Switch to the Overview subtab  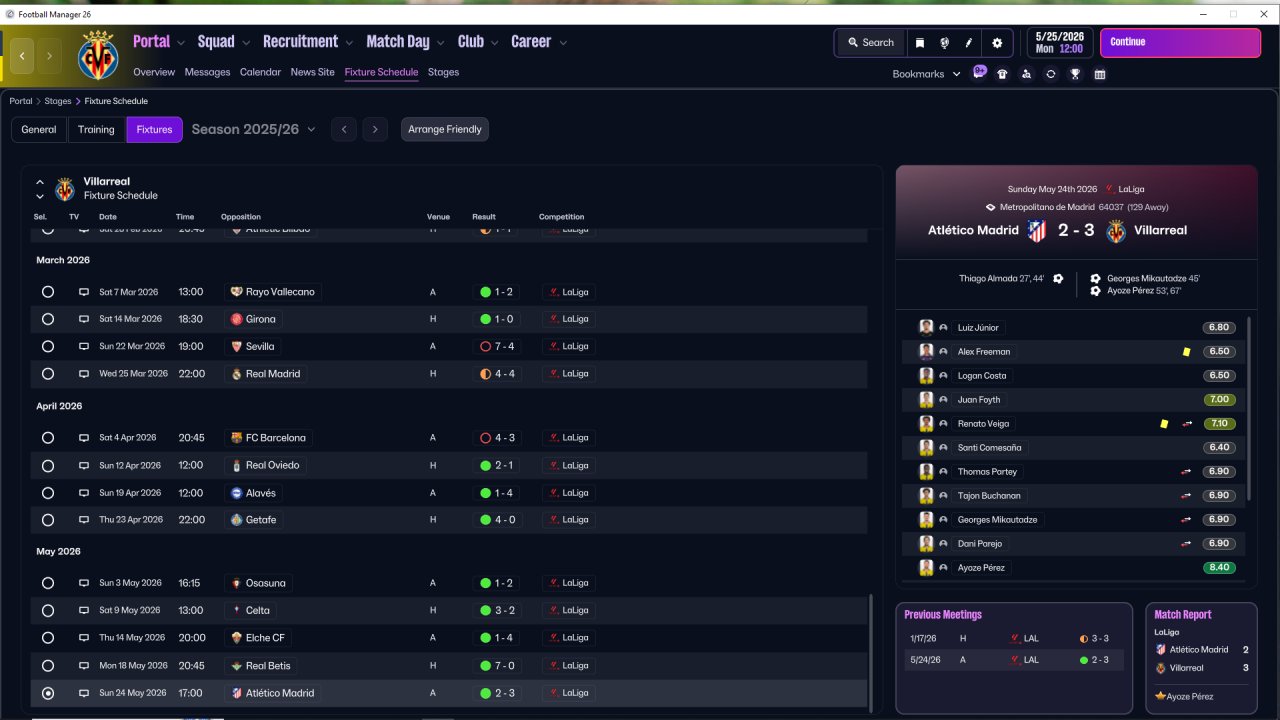[x=154, y=72]
